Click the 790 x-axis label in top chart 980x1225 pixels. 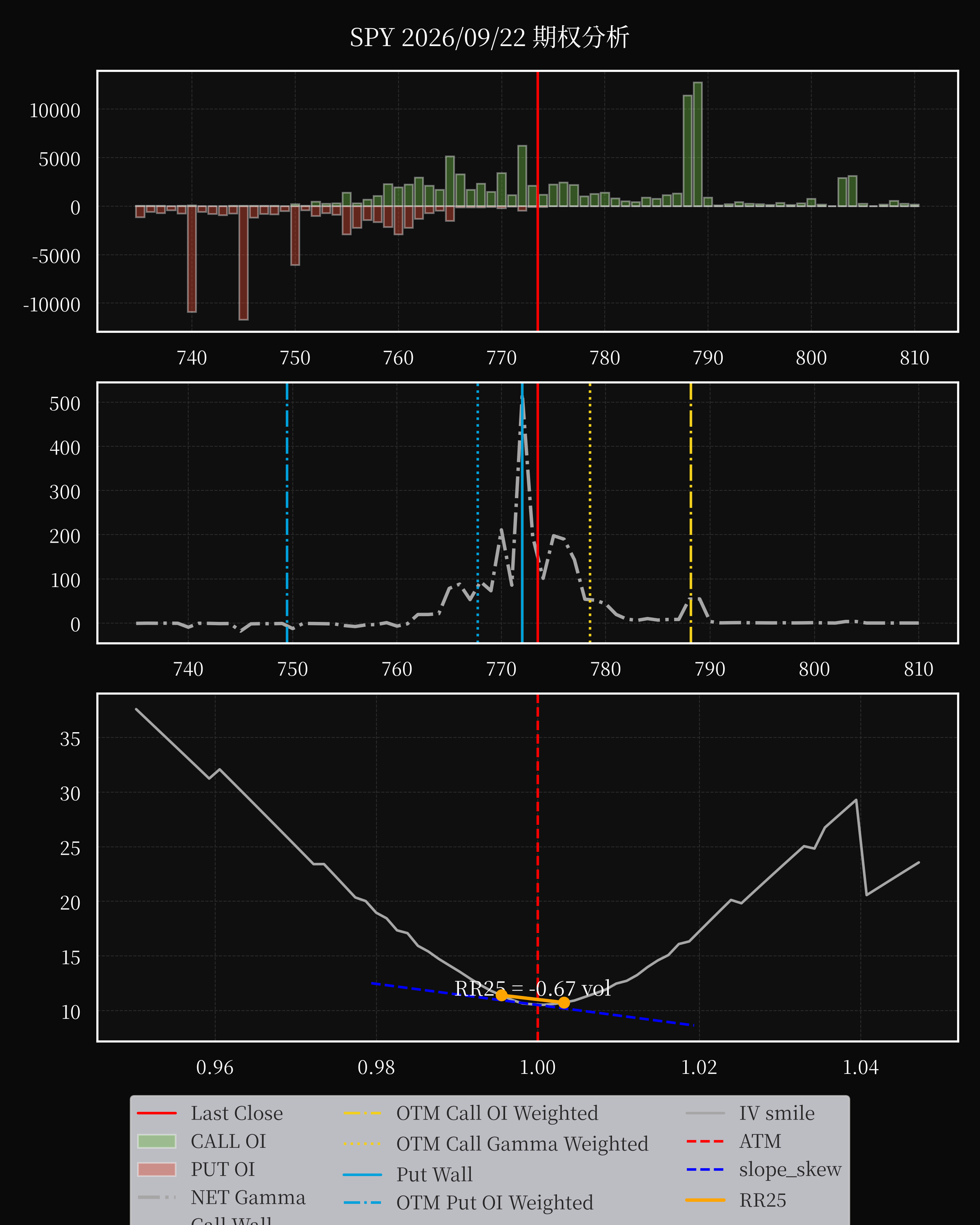(x=708, y=358)
